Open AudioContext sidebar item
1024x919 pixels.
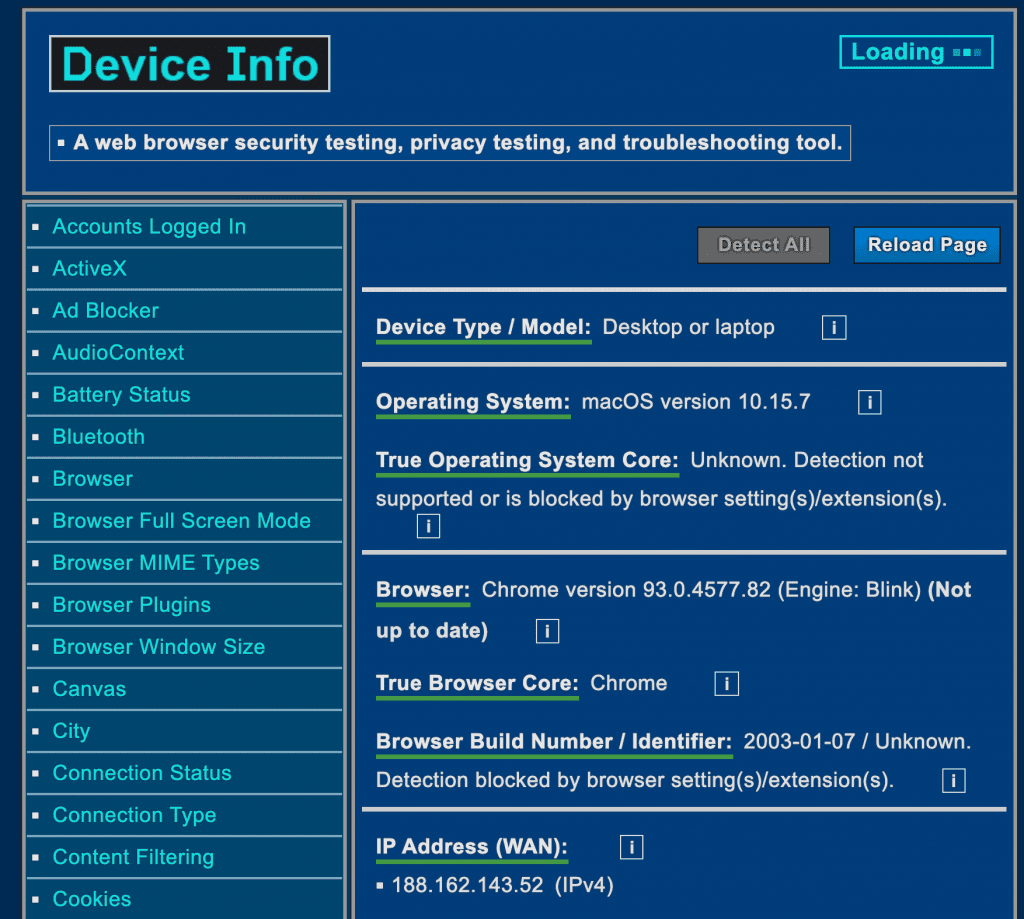coord(118,353)
